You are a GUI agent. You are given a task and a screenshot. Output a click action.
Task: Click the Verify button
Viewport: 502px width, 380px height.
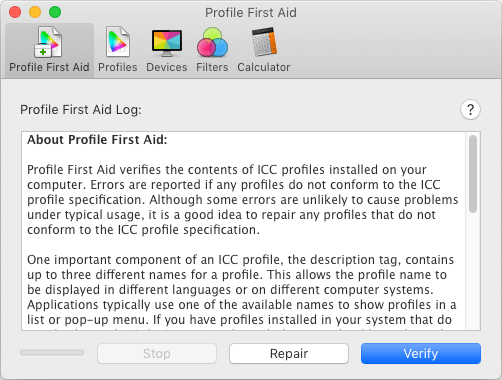coord(421,353)
